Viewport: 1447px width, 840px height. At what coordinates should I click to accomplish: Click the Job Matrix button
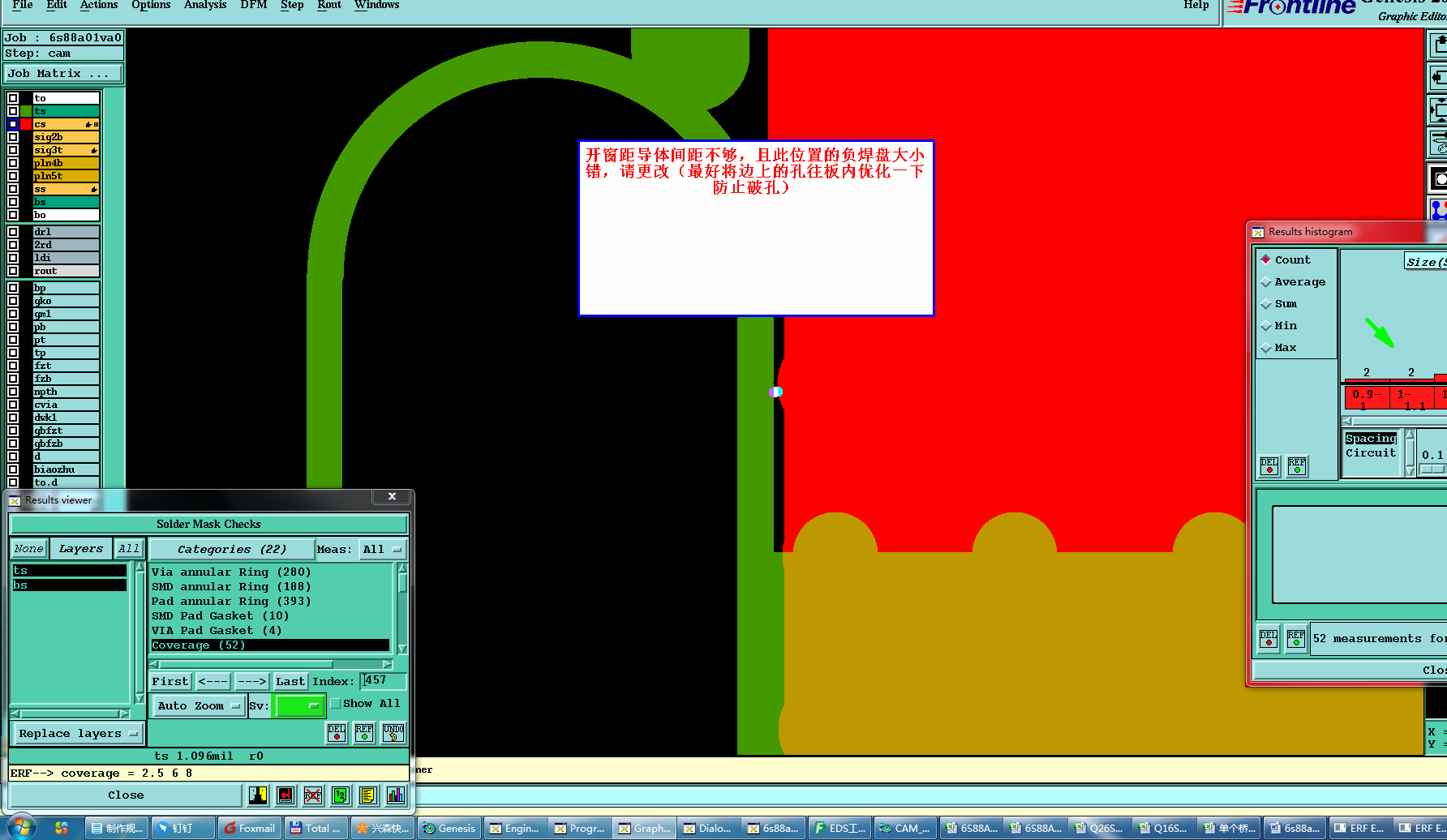point(62,74)
